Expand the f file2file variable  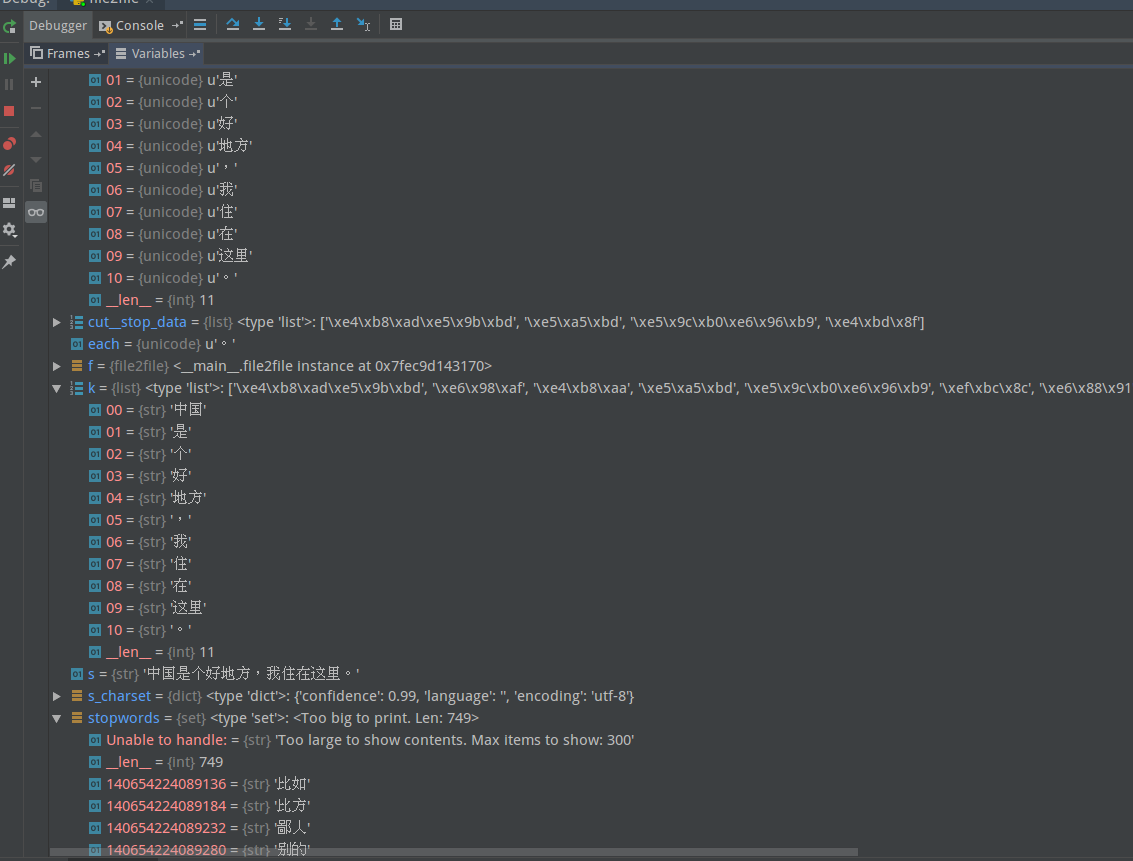[56, 366]
